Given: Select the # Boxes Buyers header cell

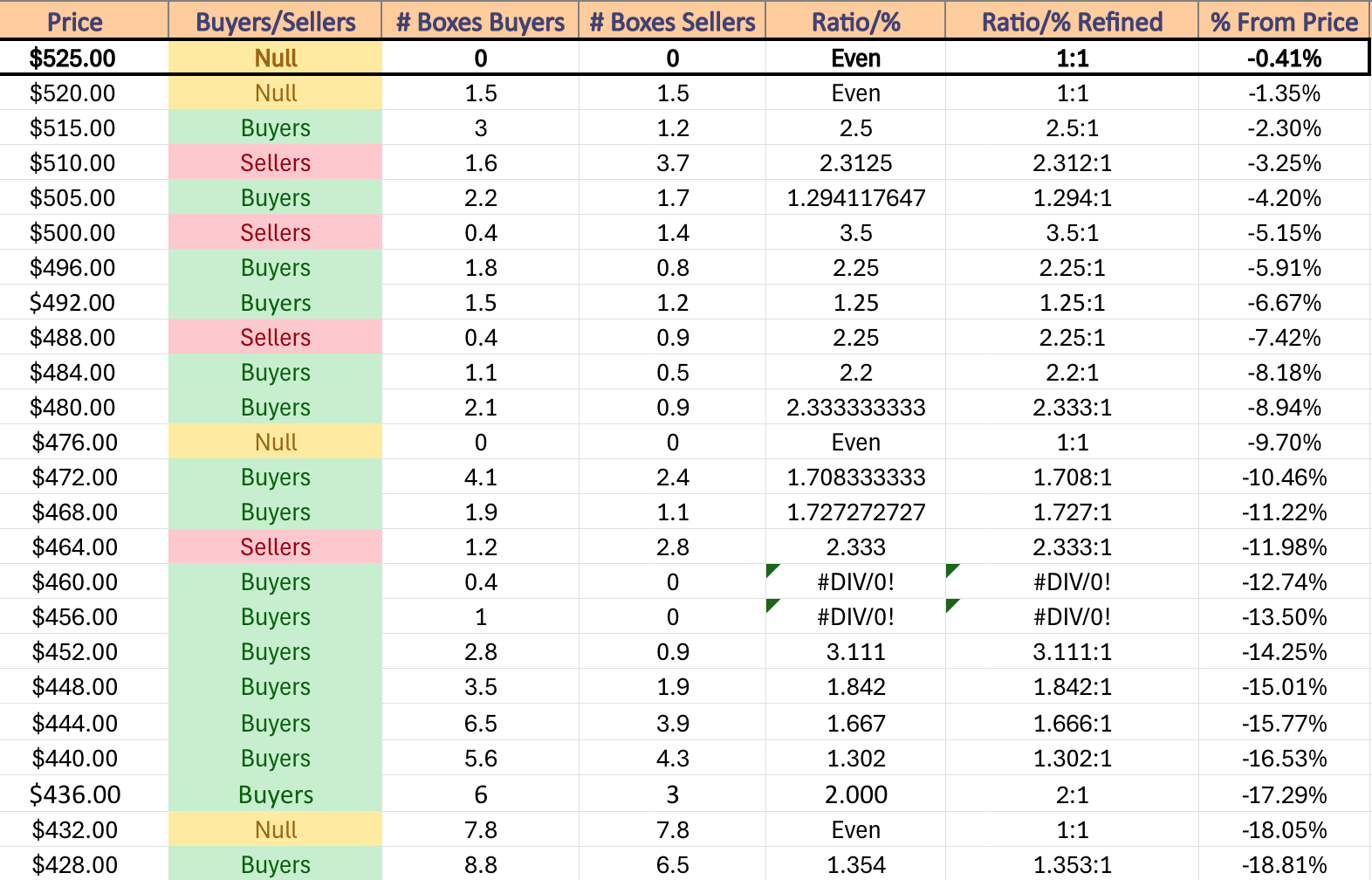Looking at the screenshot, I should [x=480, y=21].
